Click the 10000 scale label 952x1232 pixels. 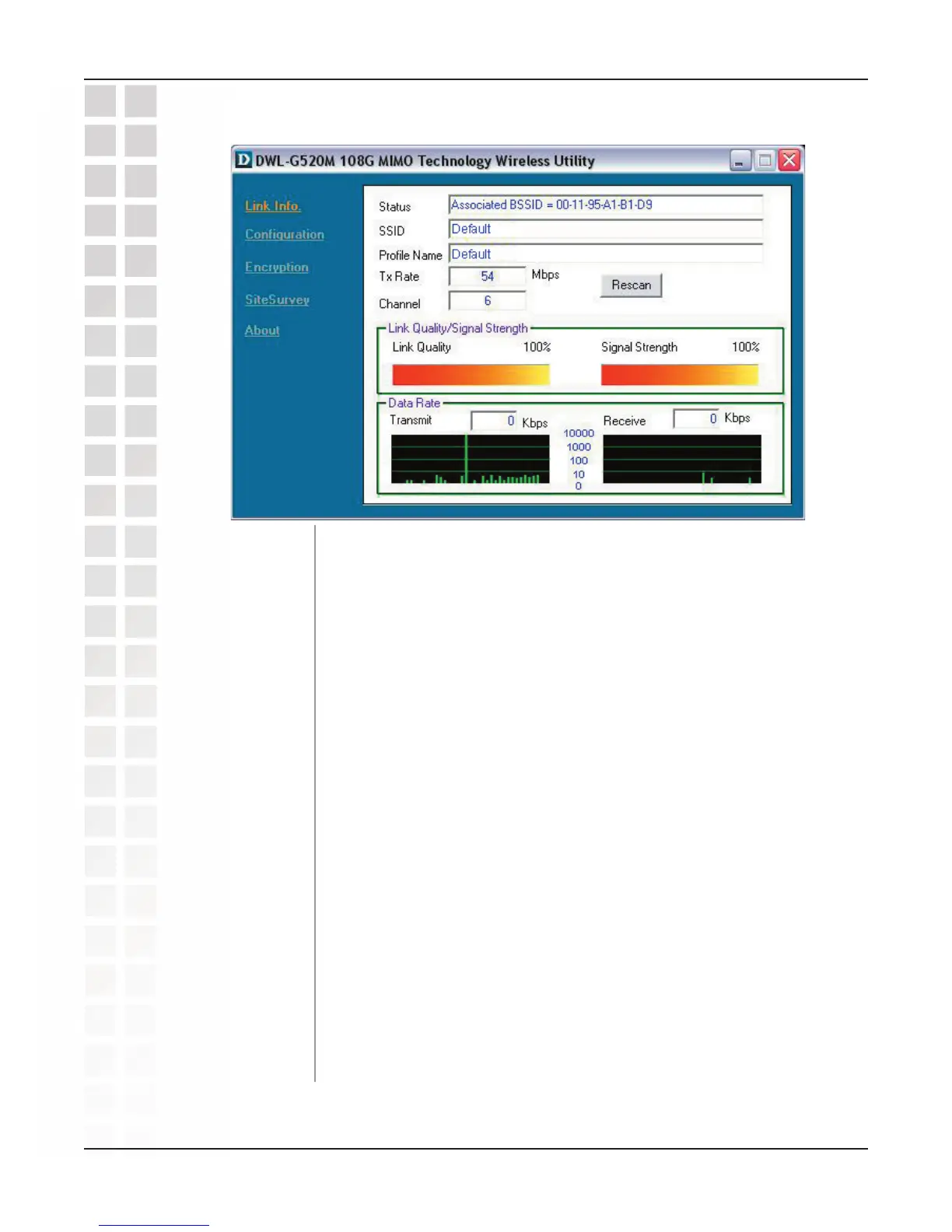579,433
